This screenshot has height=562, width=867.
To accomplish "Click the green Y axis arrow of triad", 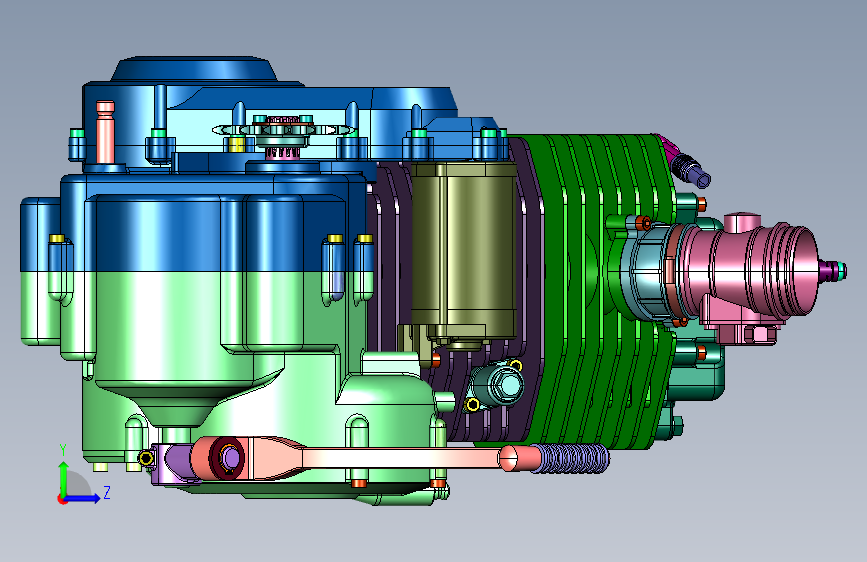I will pyautogui.click(x=64, y=477).
